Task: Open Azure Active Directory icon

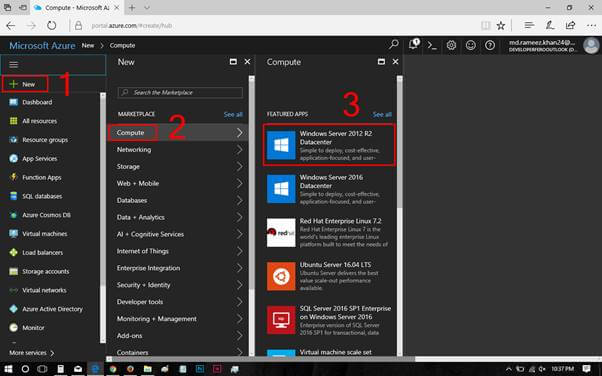Action: pos(13,309)
